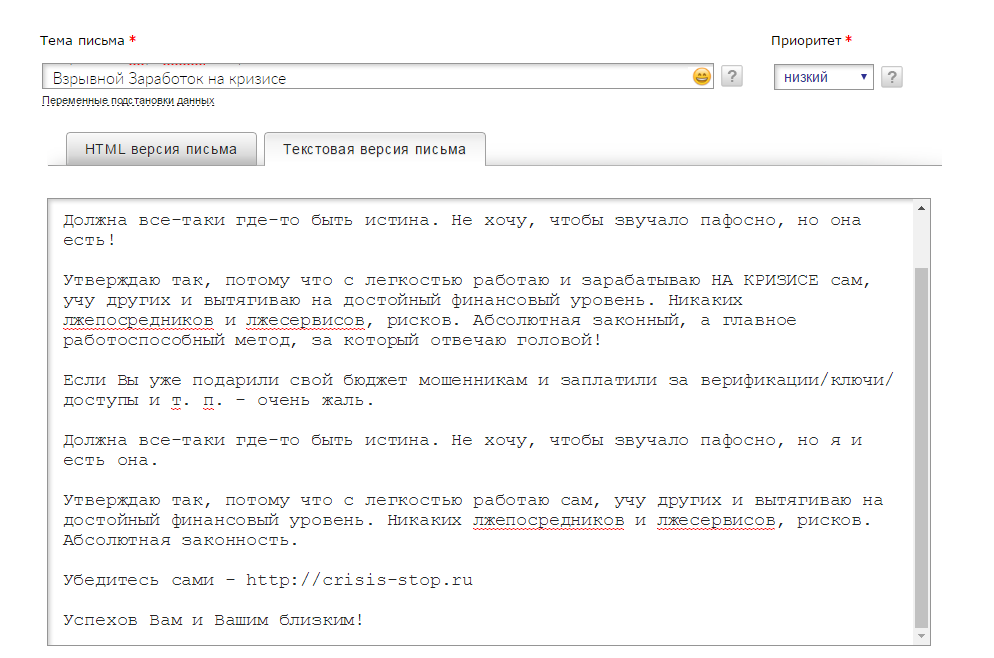This screenshot has width=994, height=658.
Task: Click the http://crisis-stop.ru text in message
Action: (359, 580)
